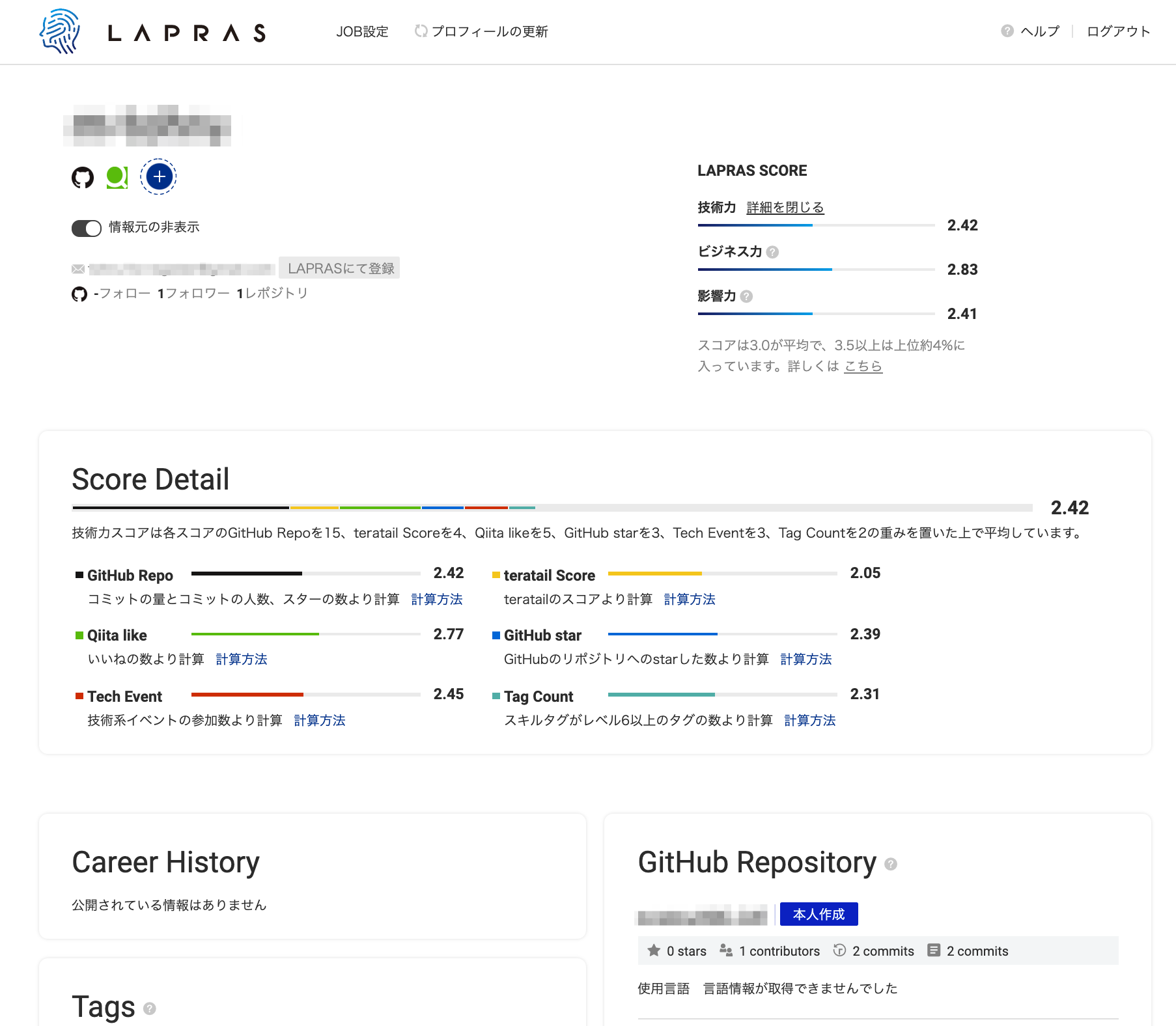Collapse details via 詳細を閉じる

[x=785, y=208]
